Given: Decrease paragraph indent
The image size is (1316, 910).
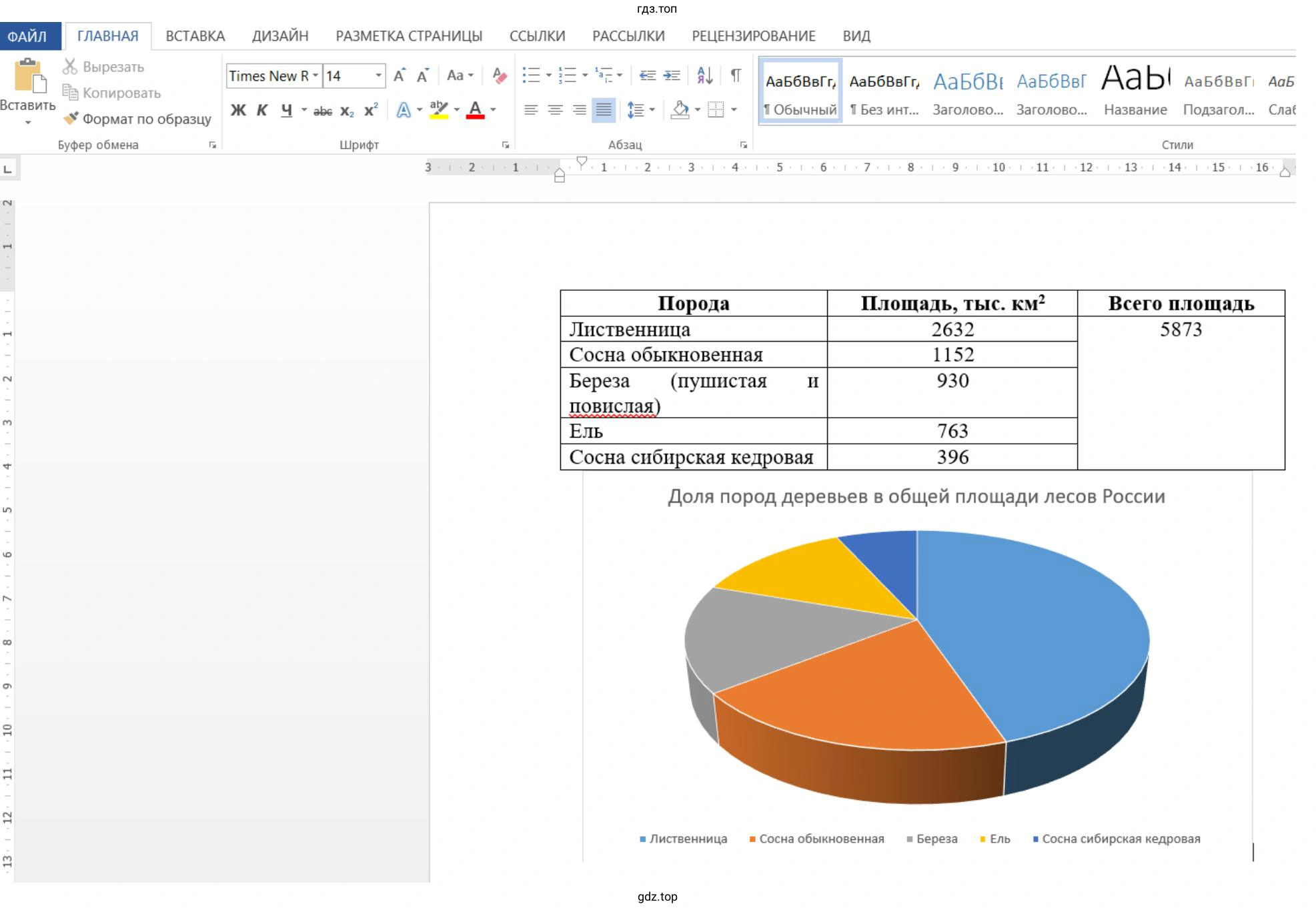Looking at the screenshot, I should pyautogui.click(x=647, y=75).
